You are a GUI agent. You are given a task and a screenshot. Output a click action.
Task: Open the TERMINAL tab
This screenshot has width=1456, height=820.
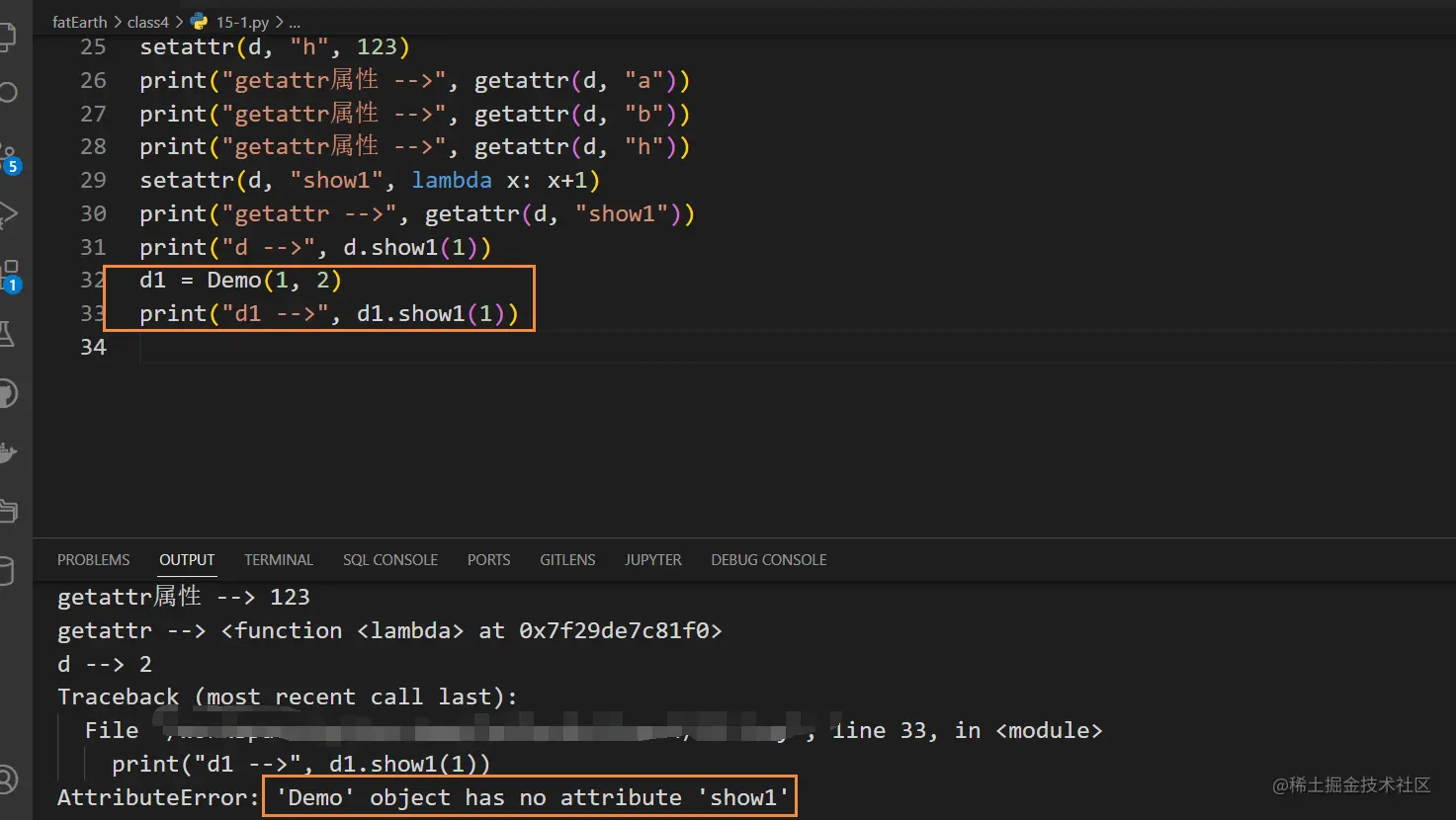click(279, 559)
